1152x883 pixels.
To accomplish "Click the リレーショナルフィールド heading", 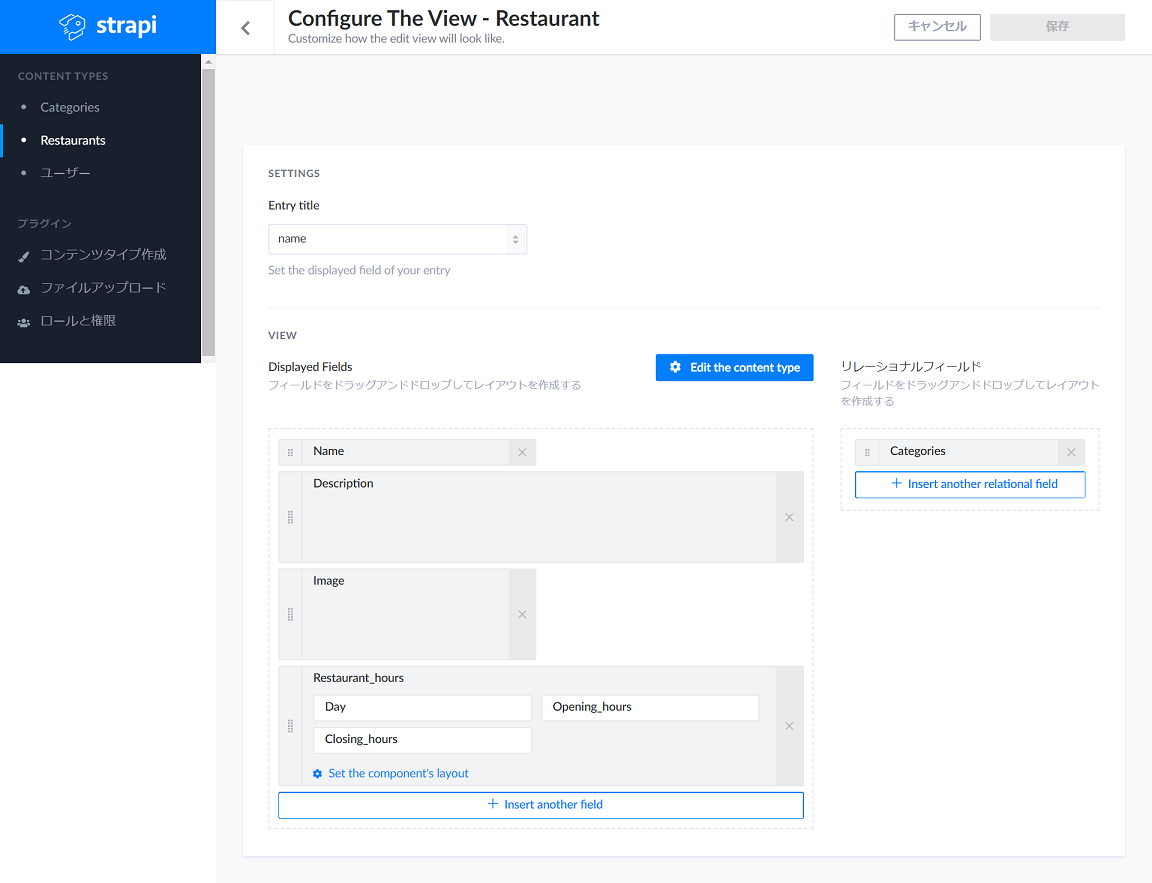I will click(x=911, y=367).
